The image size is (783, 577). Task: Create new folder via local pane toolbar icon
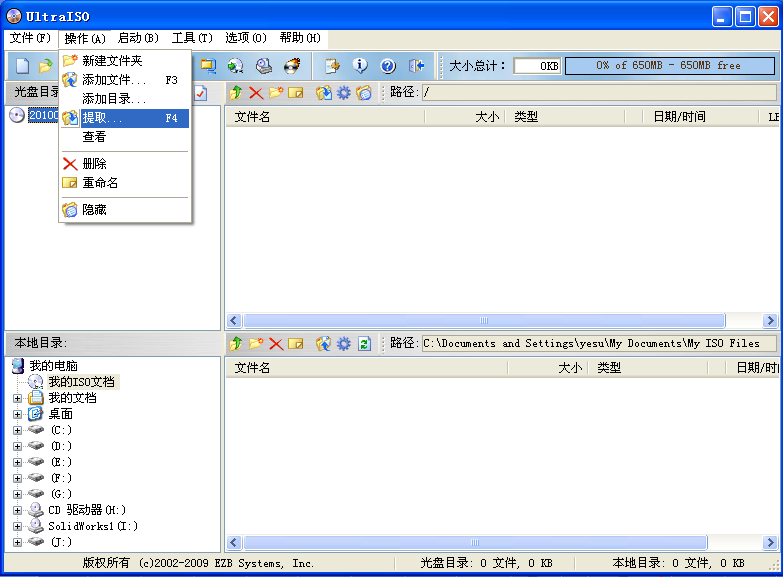(256, 344)
